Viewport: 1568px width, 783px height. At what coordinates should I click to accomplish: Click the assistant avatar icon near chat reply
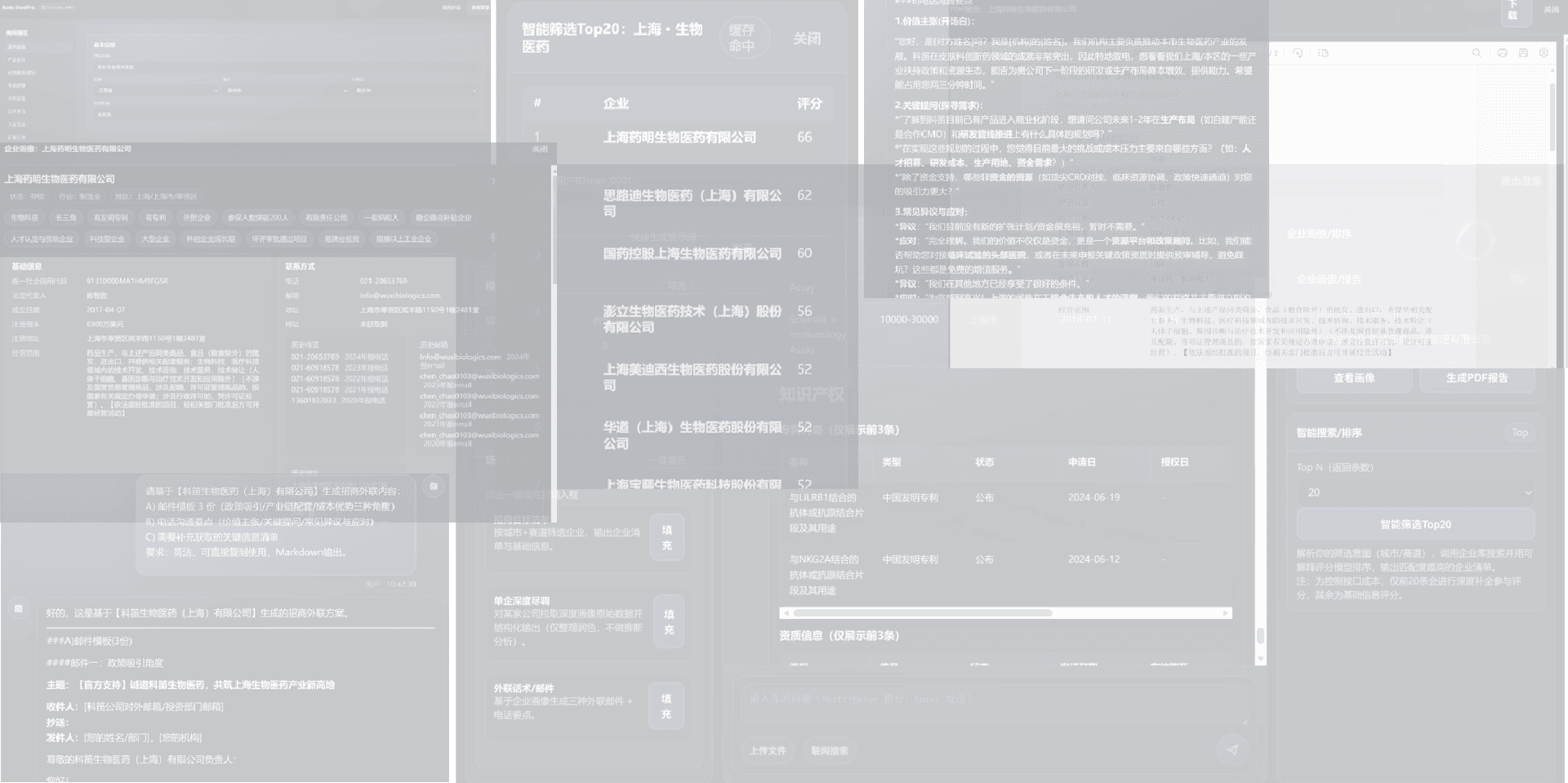tap(18, 607)
